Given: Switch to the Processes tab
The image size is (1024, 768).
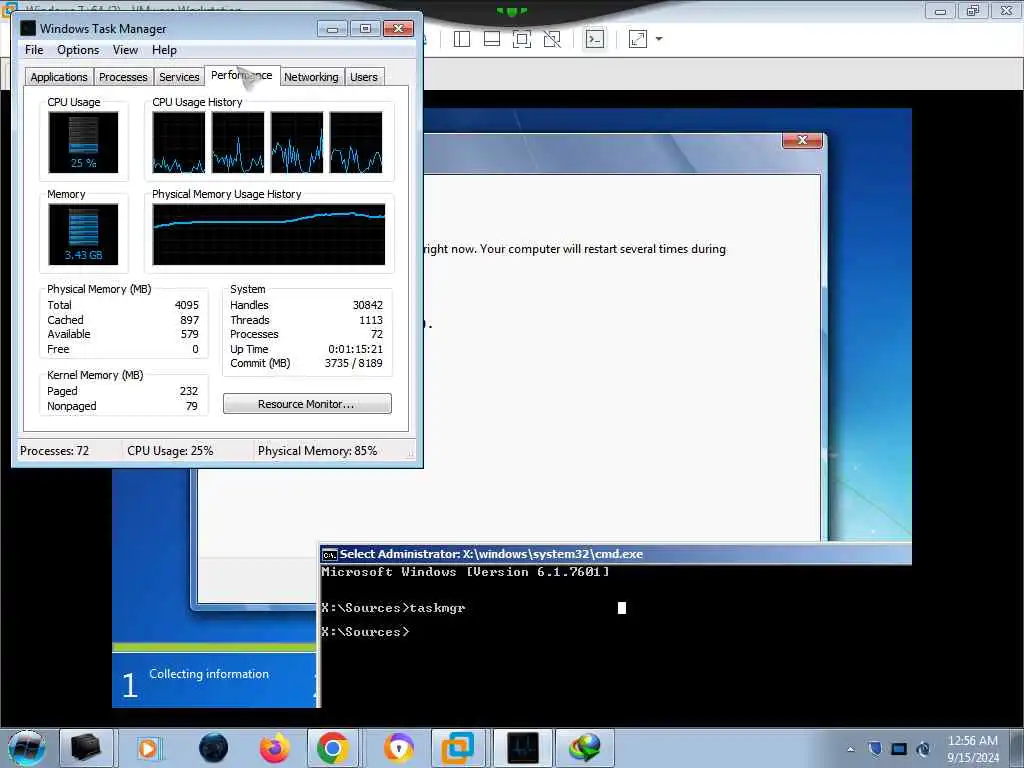Looking at the screenshot, I should pyautogui.click(x=123, y=77).
